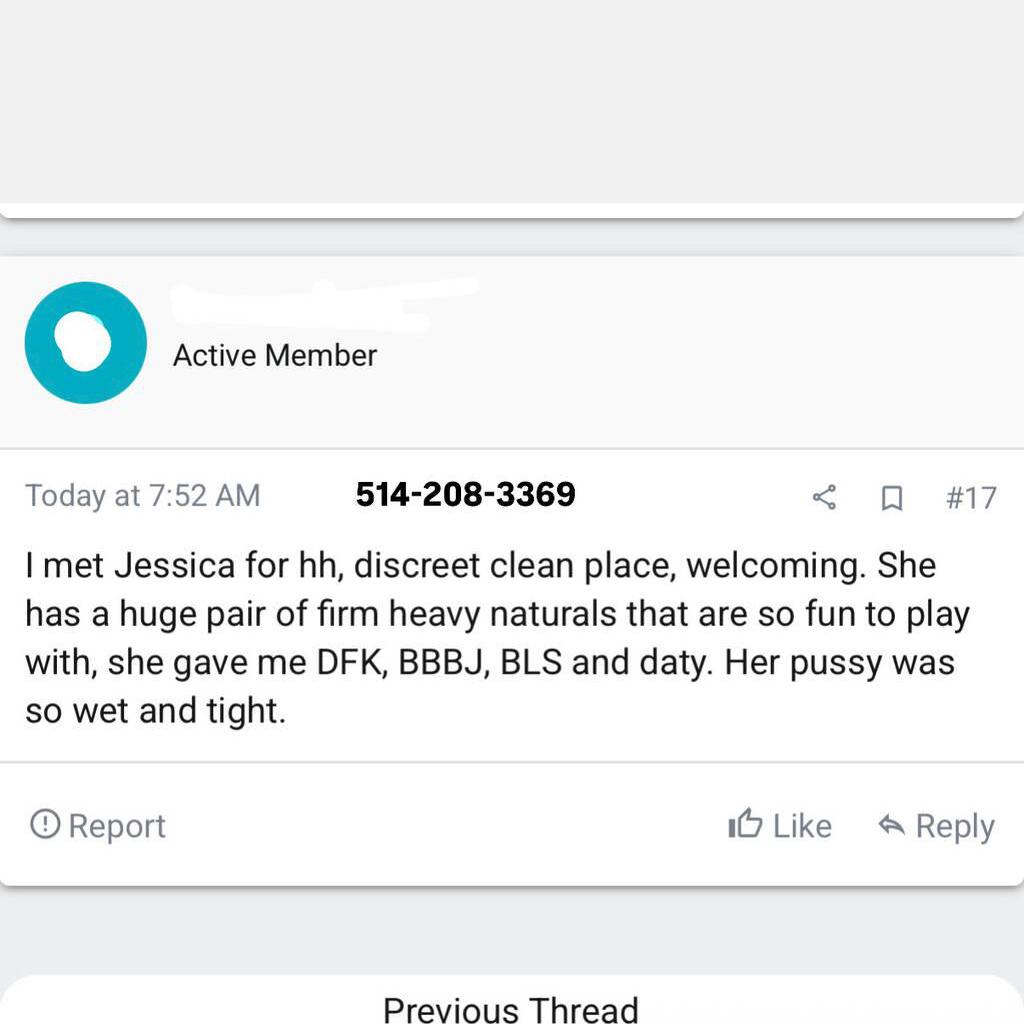The width and height of the screenshot is (1024, 1024).
Task: Click the "Active Member" user title
Action: click(275, 355)
